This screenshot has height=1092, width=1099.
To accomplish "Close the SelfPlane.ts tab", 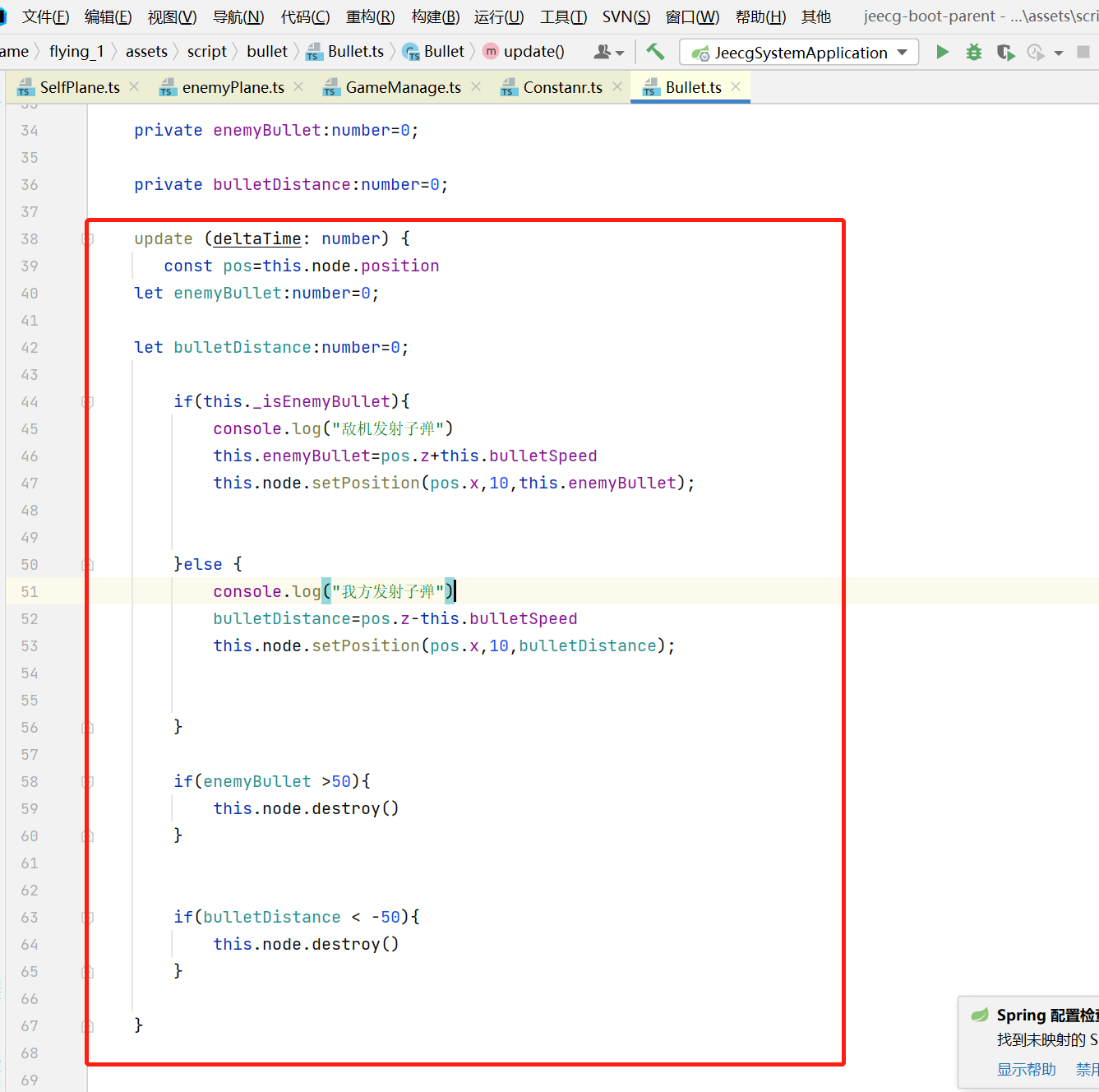I will 134,86.
